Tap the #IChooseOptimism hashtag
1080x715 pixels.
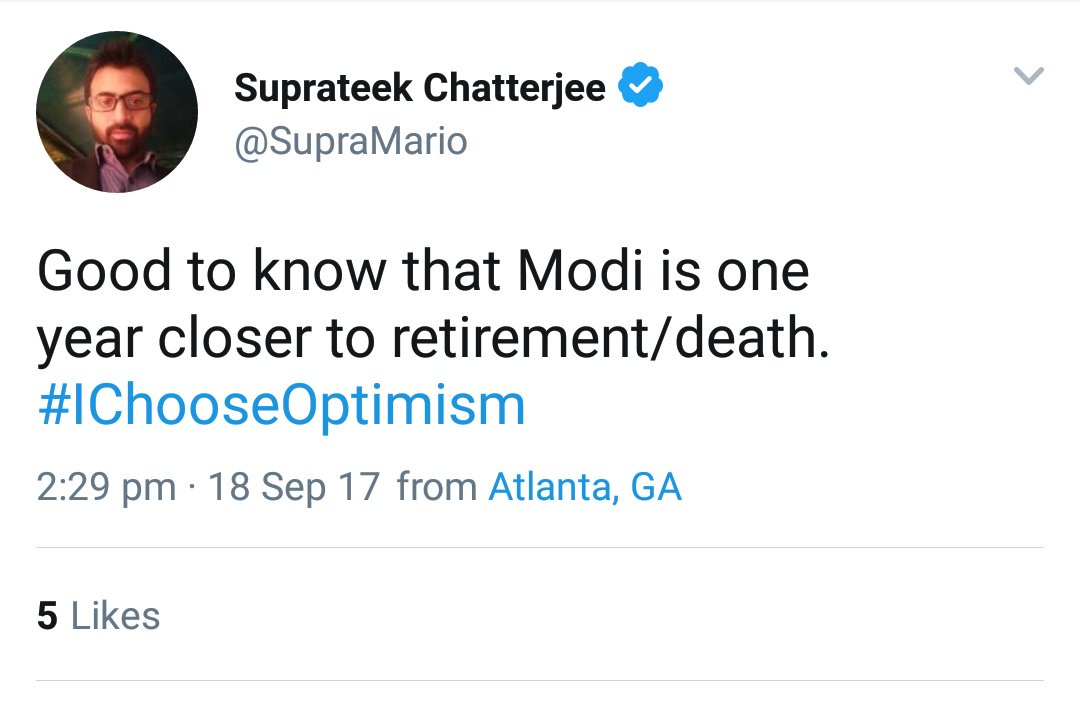point(281,406)
